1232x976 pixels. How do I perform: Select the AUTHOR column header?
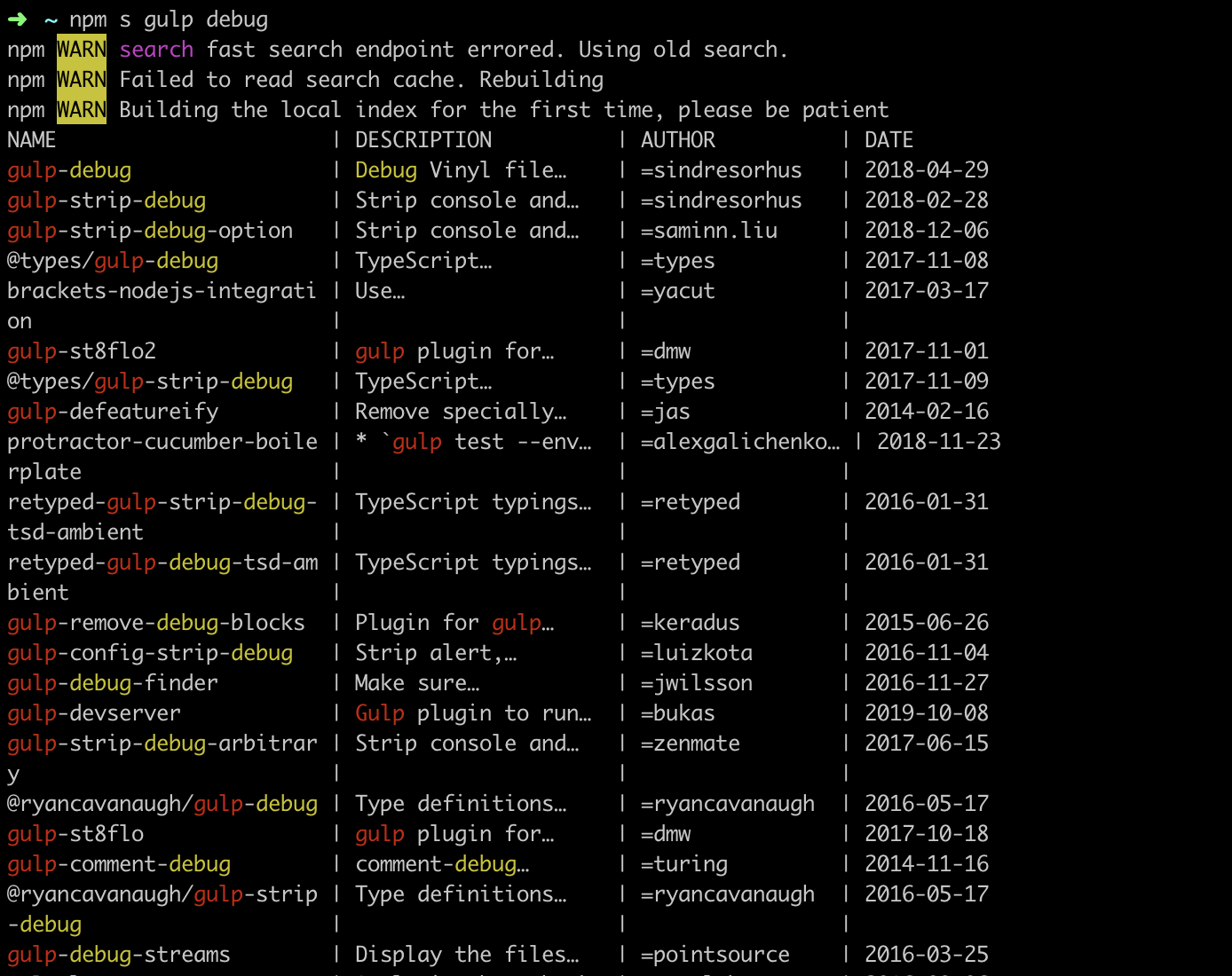coord(677,139)
